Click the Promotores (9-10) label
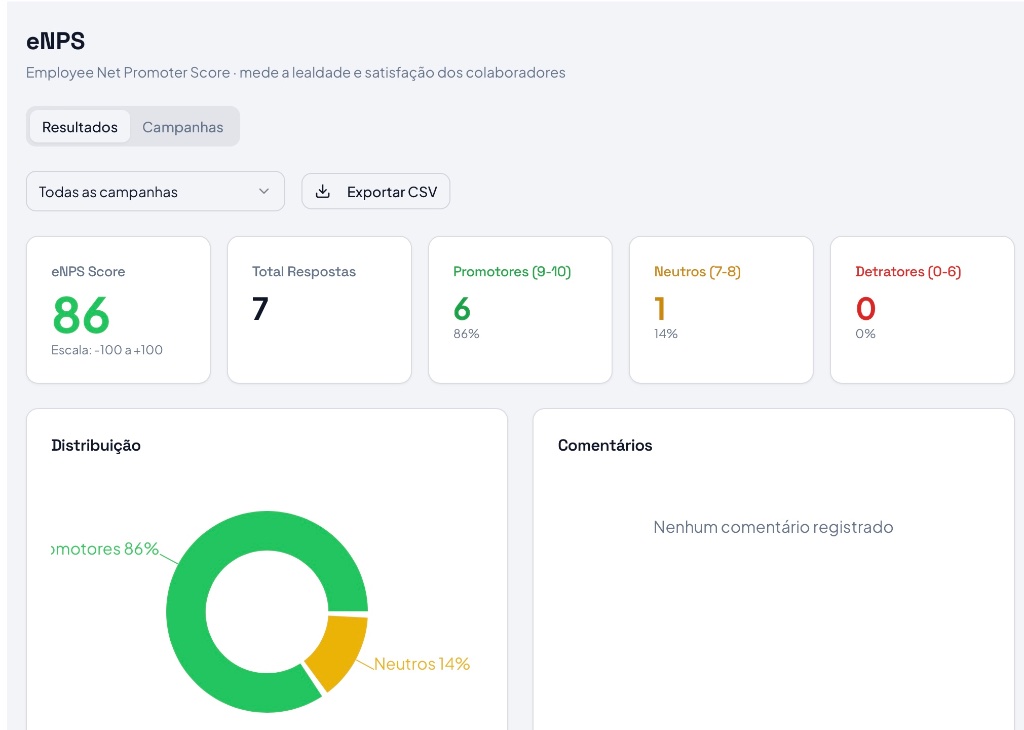The height and width of the screenshot is (730, 1024). tap(512, 272)
